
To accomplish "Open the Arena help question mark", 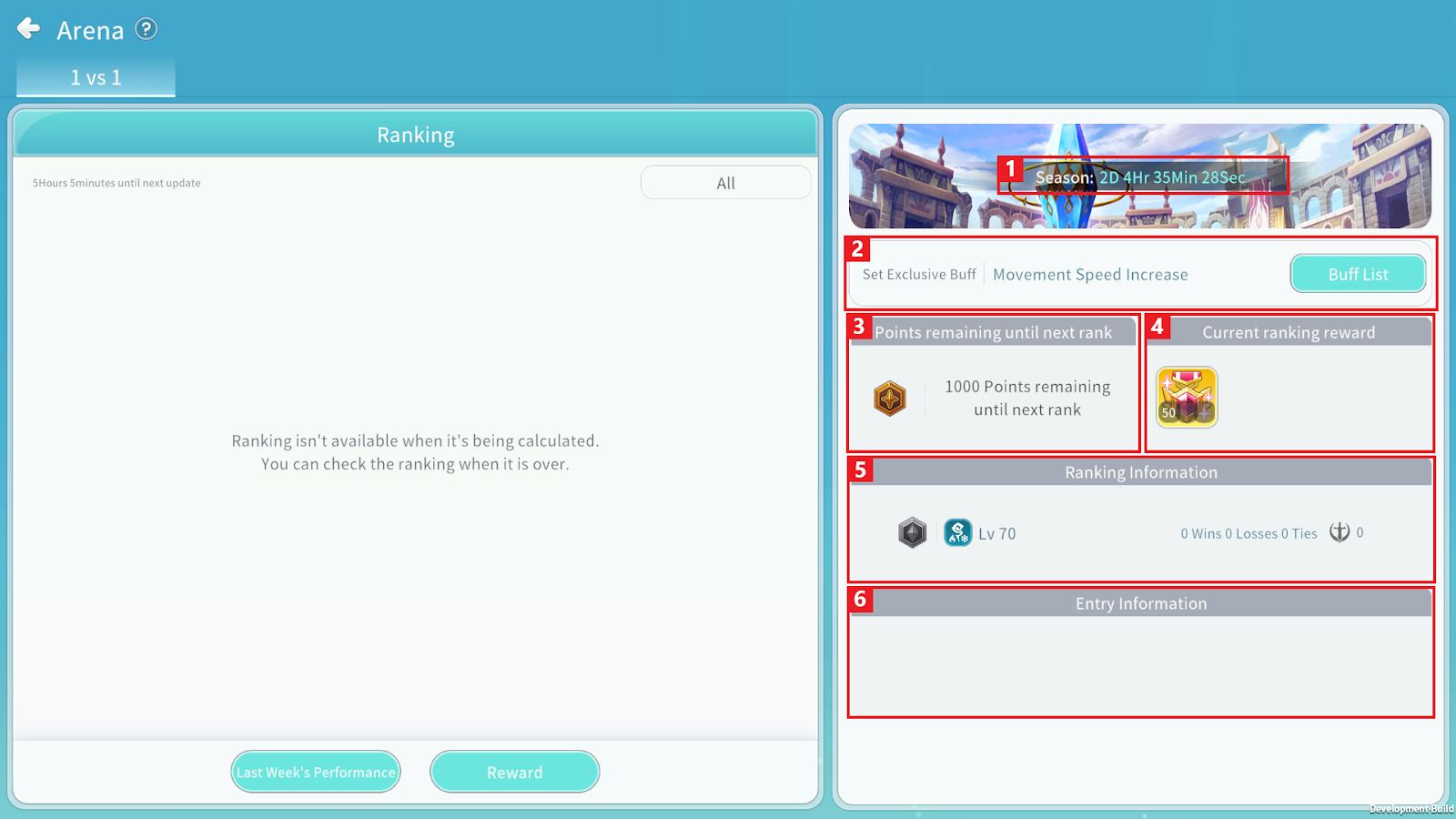I will click(146, 29).
